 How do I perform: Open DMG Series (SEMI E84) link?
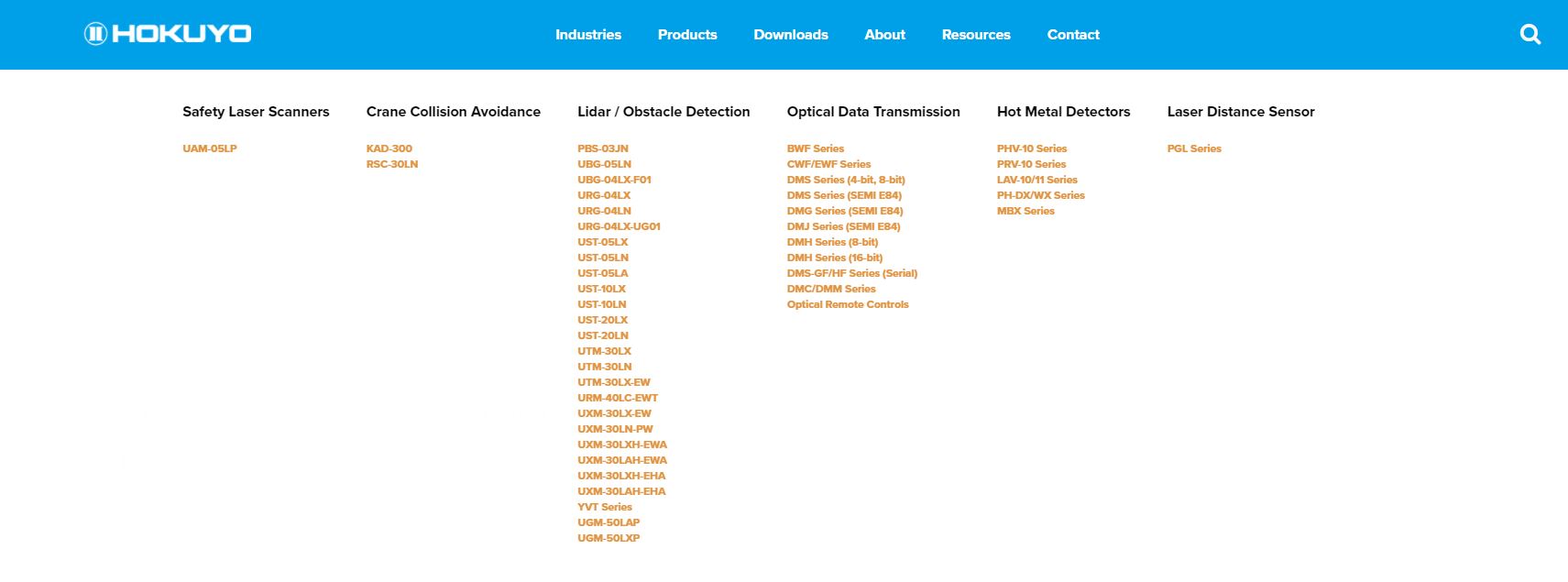[845, 211]
